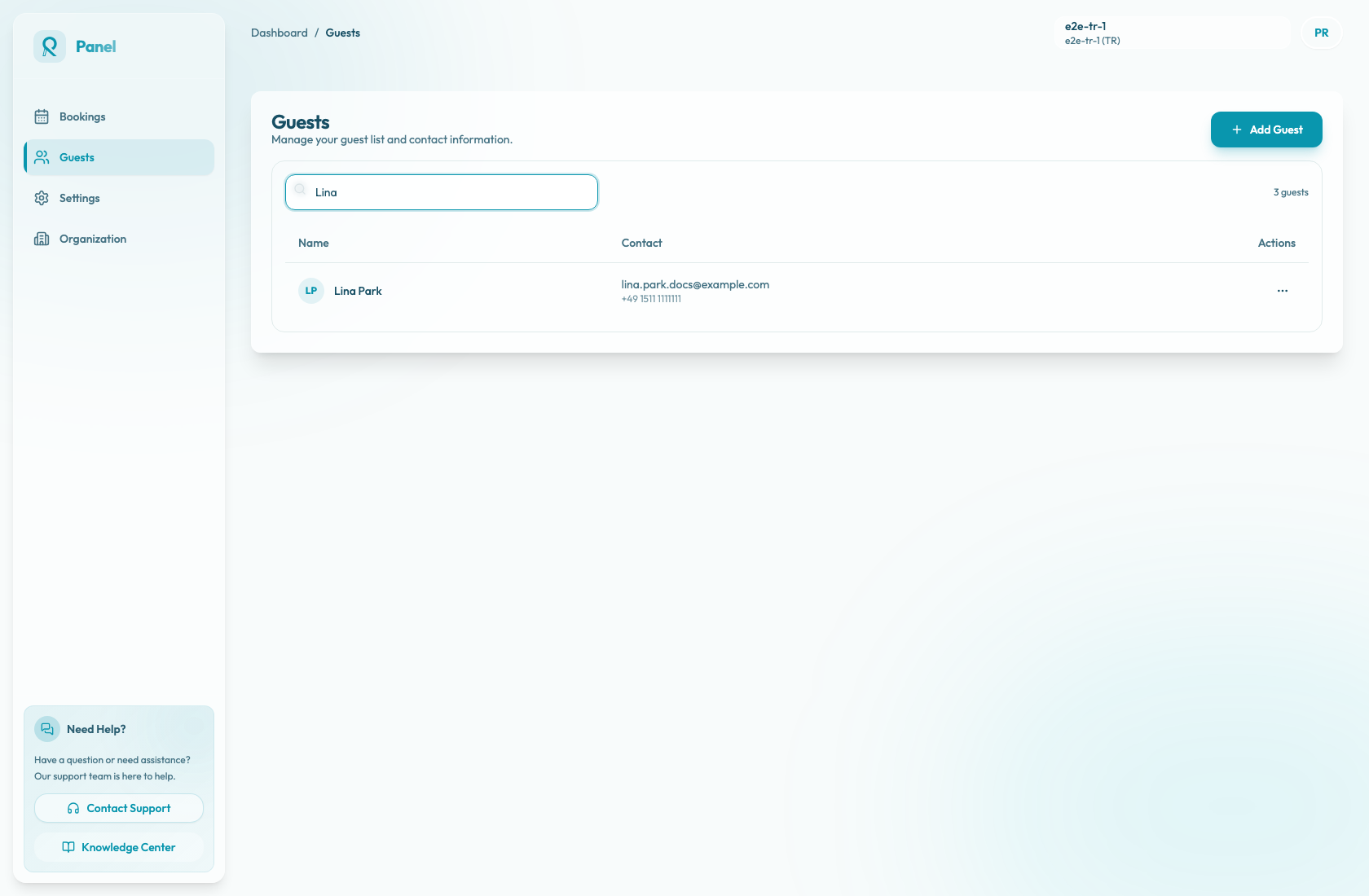
Task: Open the Bookings menu item
Action: pyautogui.click(x=119, y=116)
